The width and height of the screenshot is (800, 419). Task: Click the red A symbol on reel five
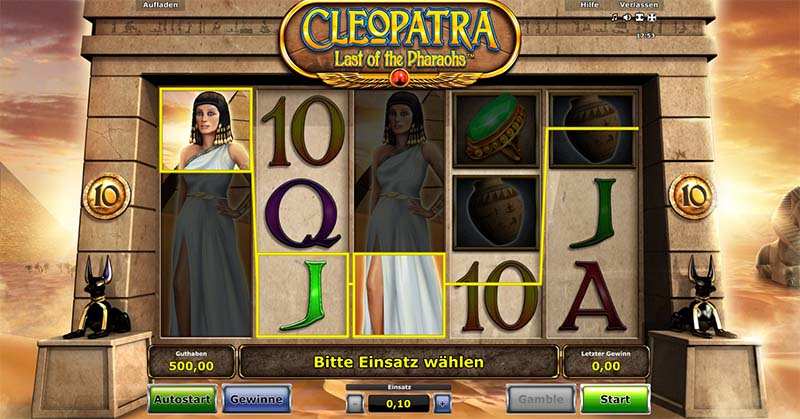point(592,296)
